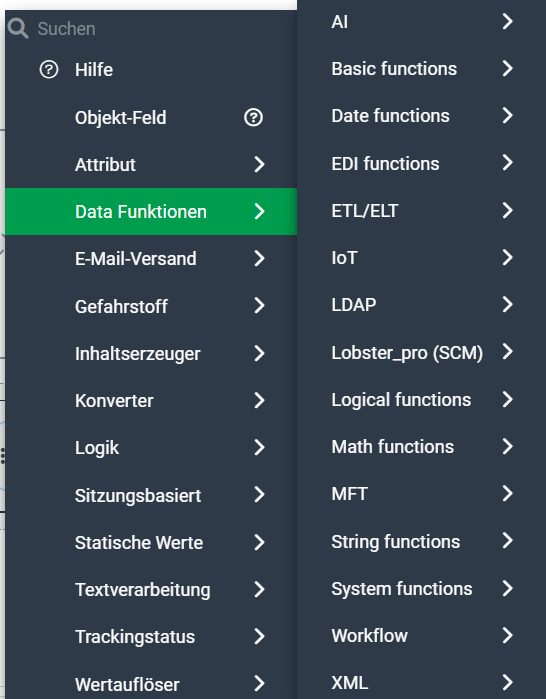The height and width of the screenshot is (699, 546).
Task: Expand the String functions arrow
Action: point(508,541)
